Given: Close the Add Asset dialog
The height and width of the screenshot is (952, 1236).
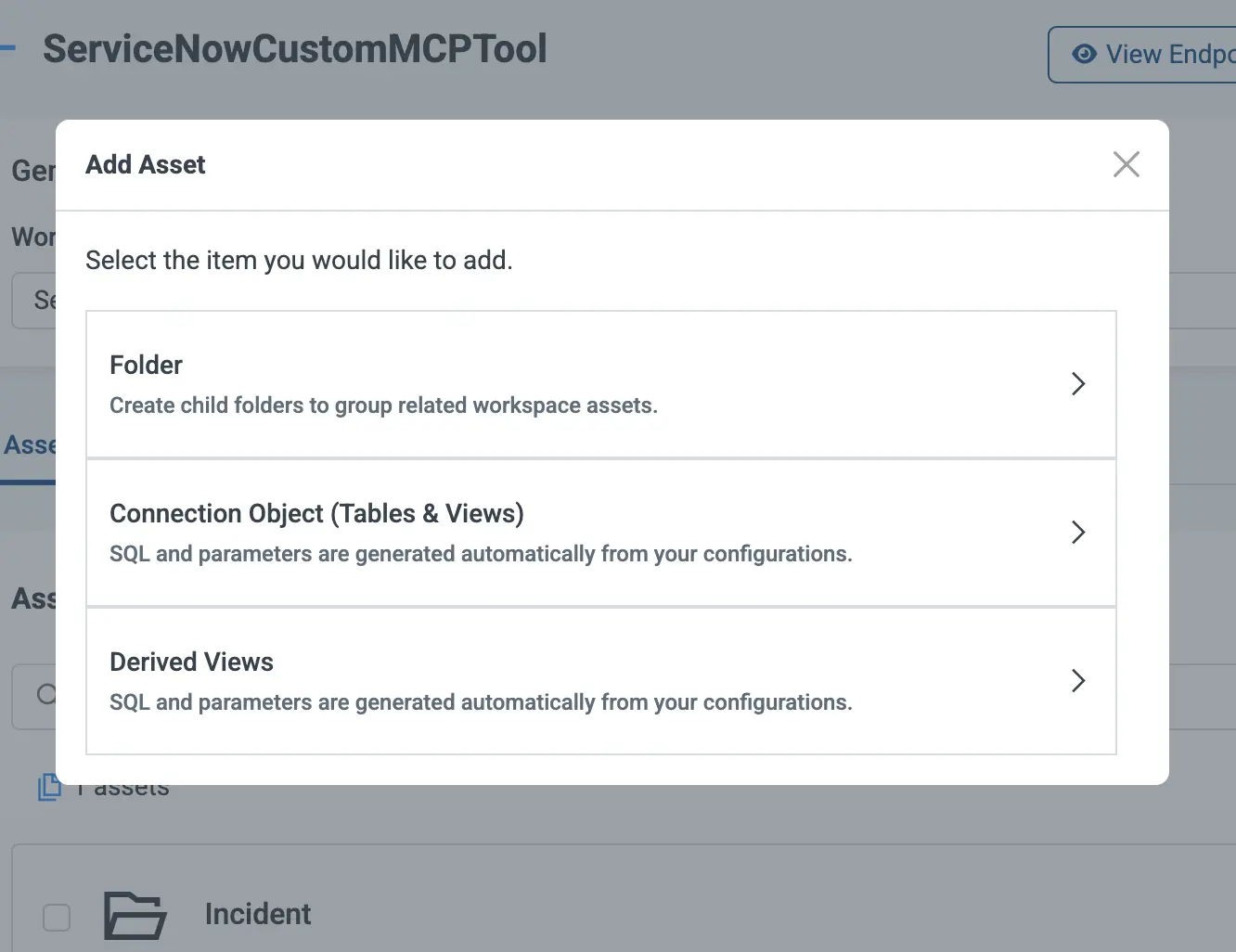Looking at the screenshot, I should point(1126,165).
